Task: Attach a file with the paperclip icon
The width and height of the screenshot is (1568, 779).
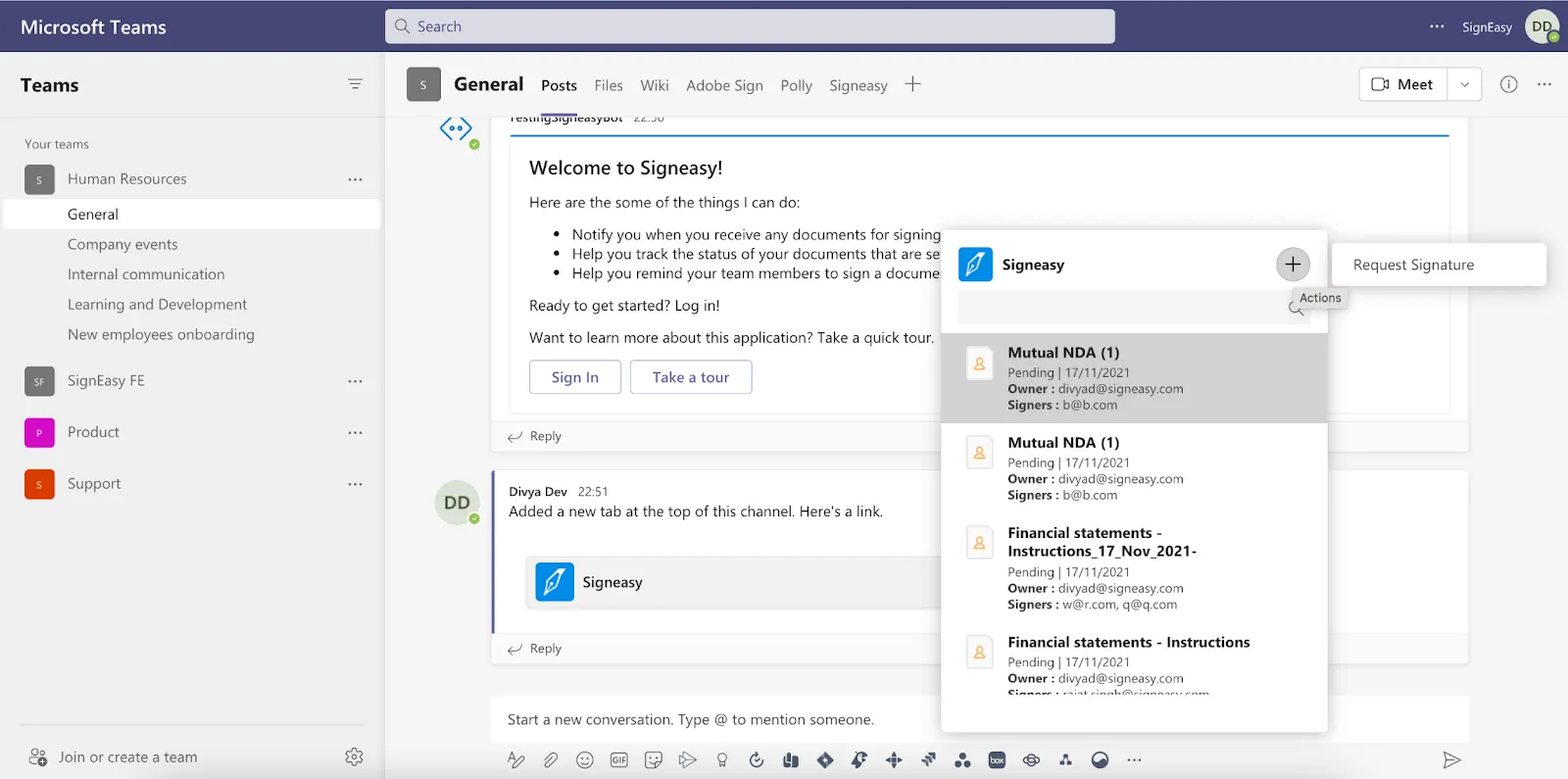Action: pyautogui.click(x=551, y=760)
